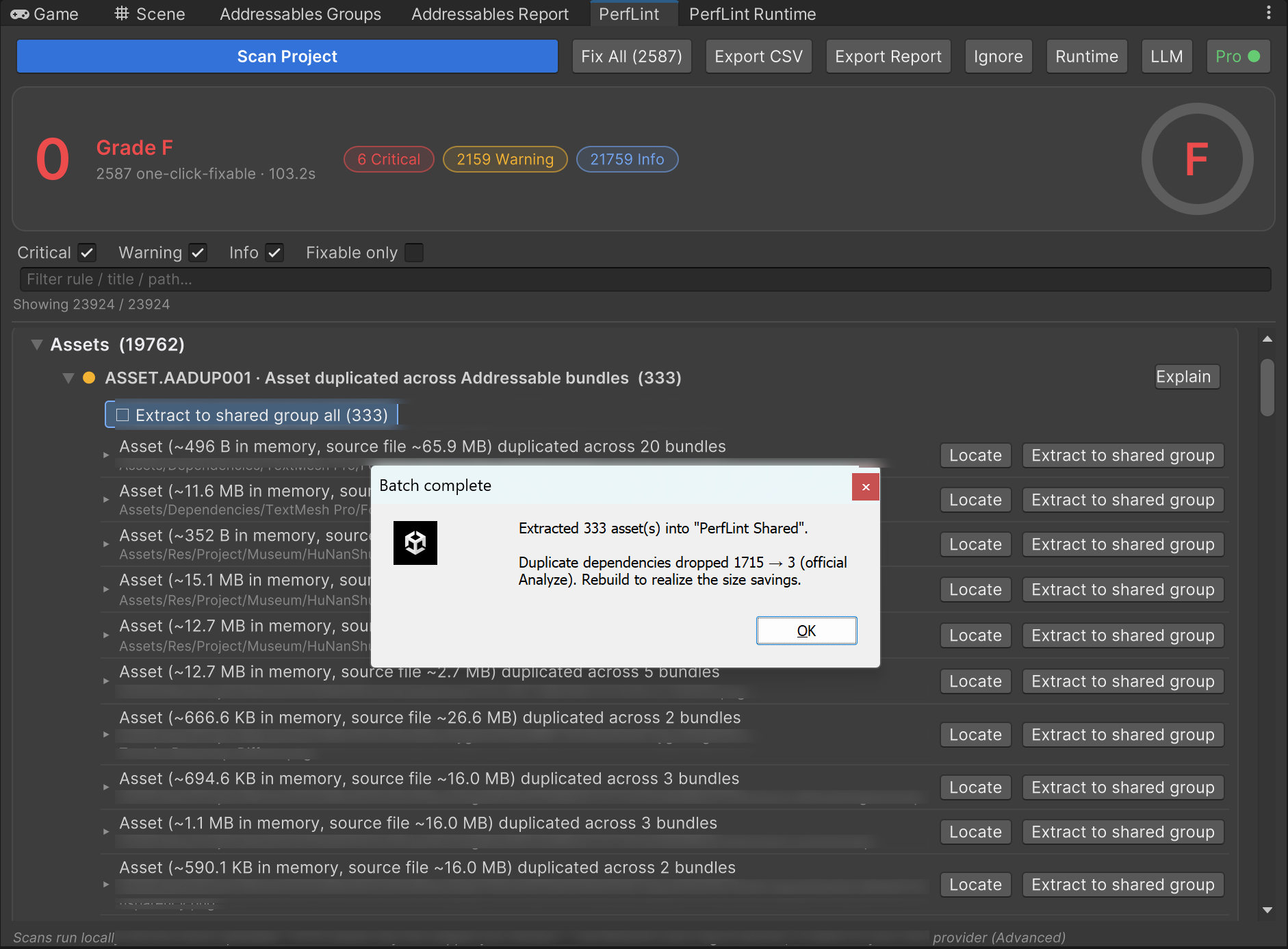Viewport: 1288px width, 949px height.
Task: Switch to the Scene tab
Action: [x=149, y=14]
